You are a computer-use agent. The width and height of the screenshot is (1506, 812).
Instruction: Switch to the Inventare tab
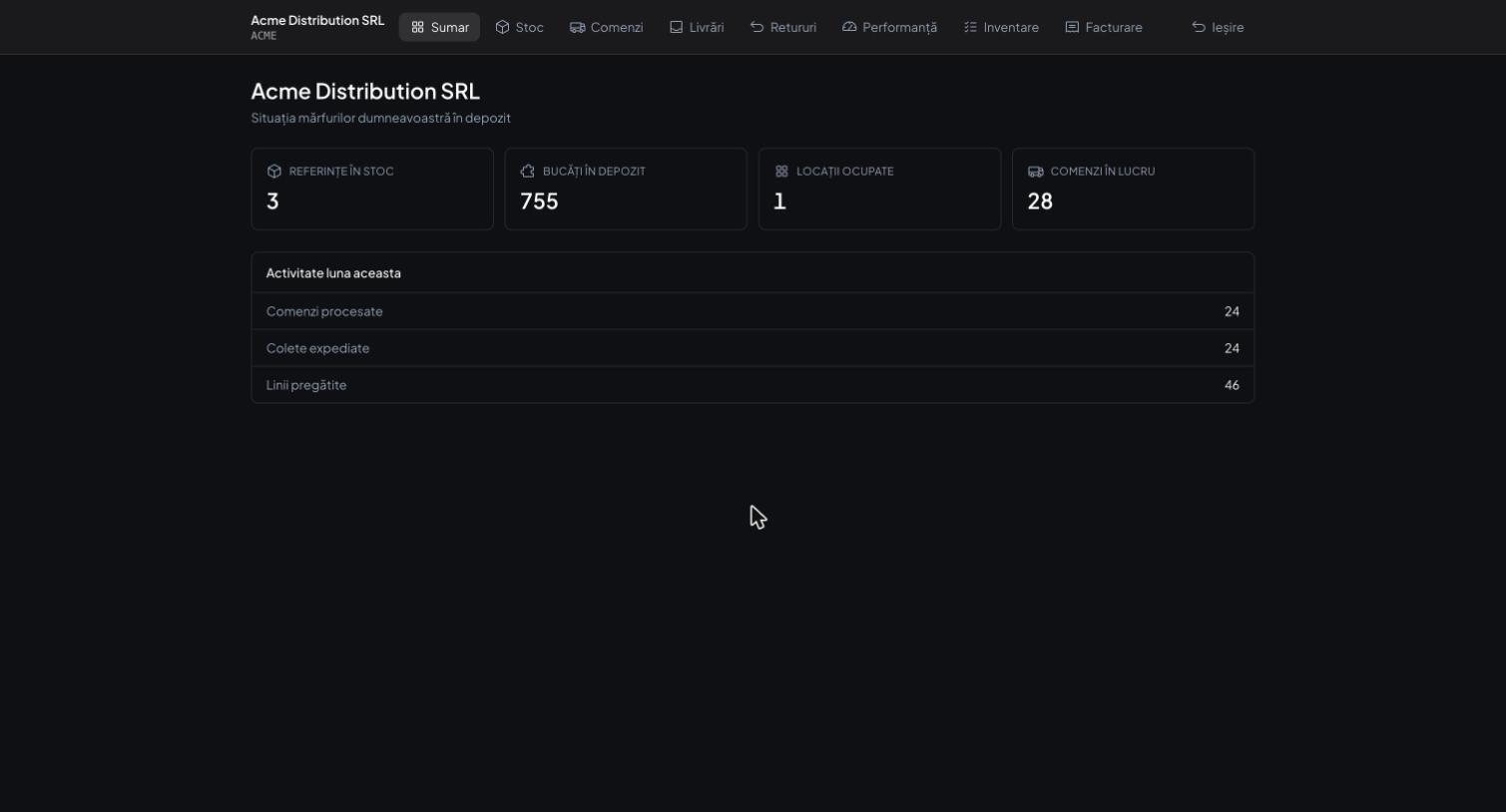pyautogui.click(x=1001, y=27)
